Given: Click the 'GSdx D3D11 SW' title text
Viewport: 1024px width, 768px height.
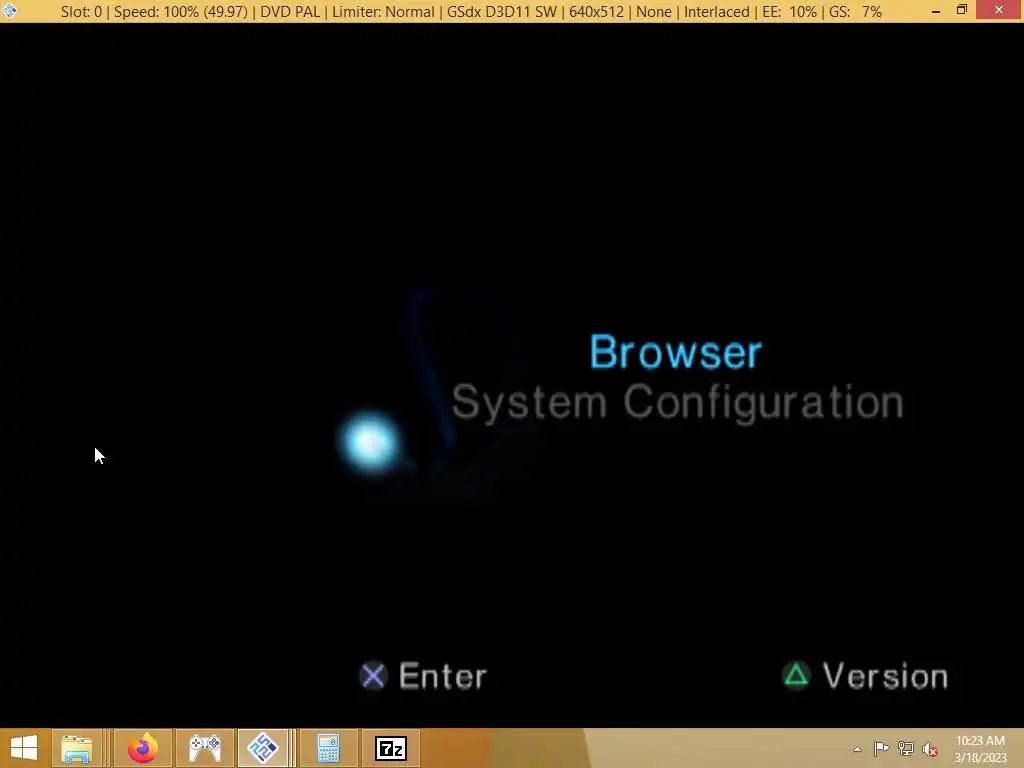Looking at the screenshot, I should pyautogui.click(x=502, y=12).
